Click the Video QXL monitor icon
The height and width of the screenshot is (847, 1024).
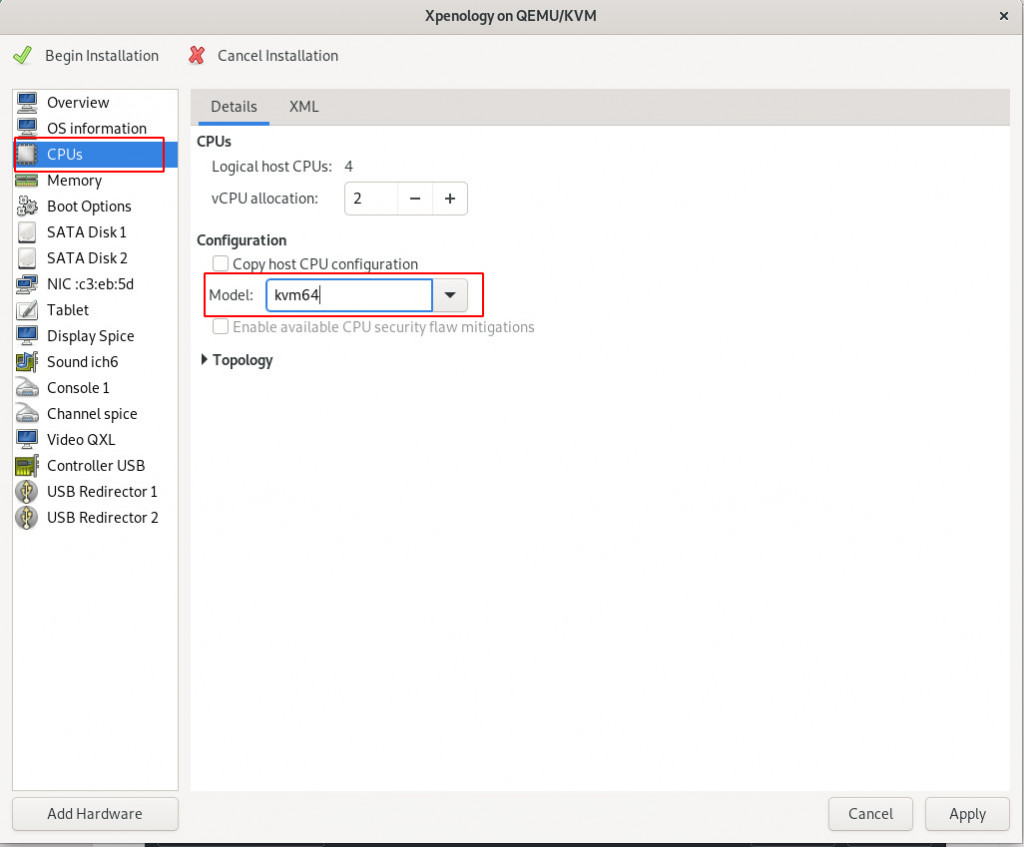coord(27,439)
